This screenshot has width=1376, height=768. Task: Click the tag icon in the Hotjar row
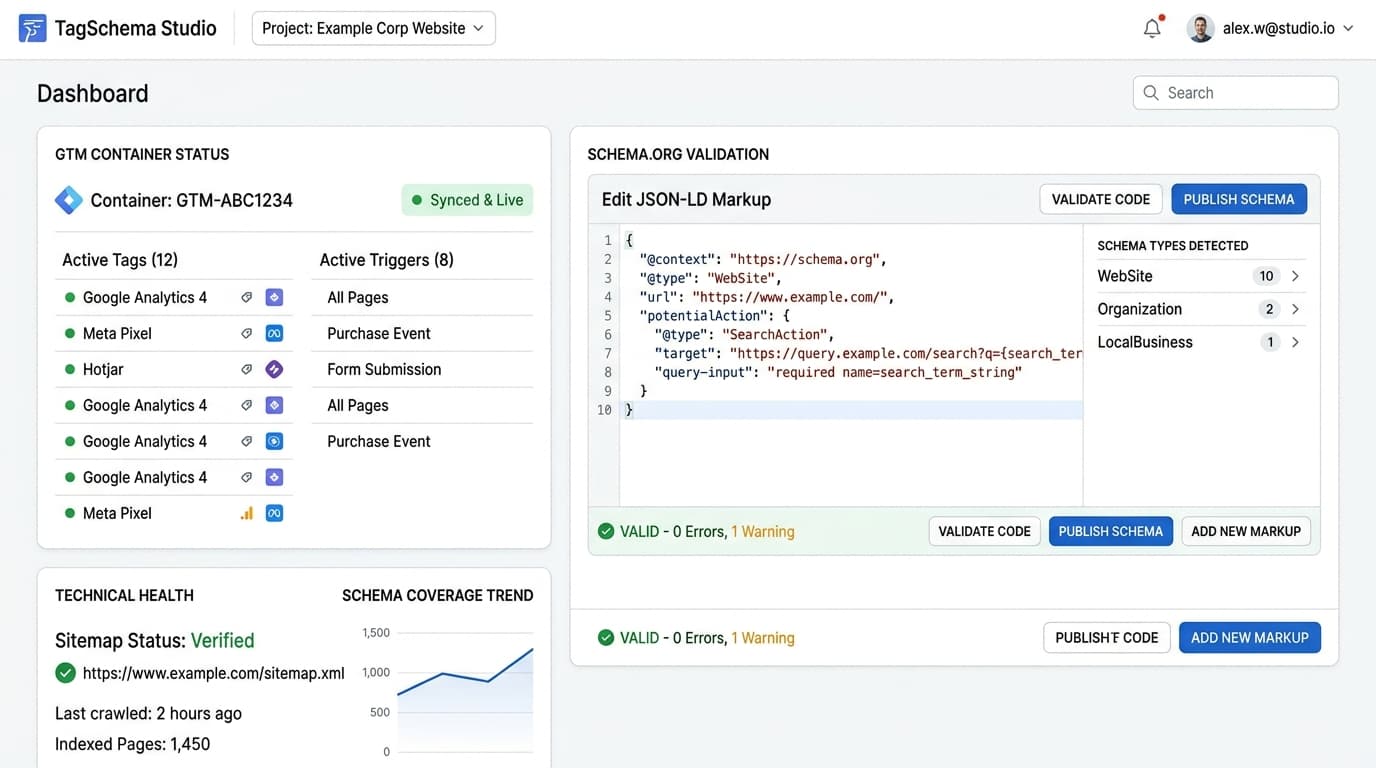click(x=247, y=369)
